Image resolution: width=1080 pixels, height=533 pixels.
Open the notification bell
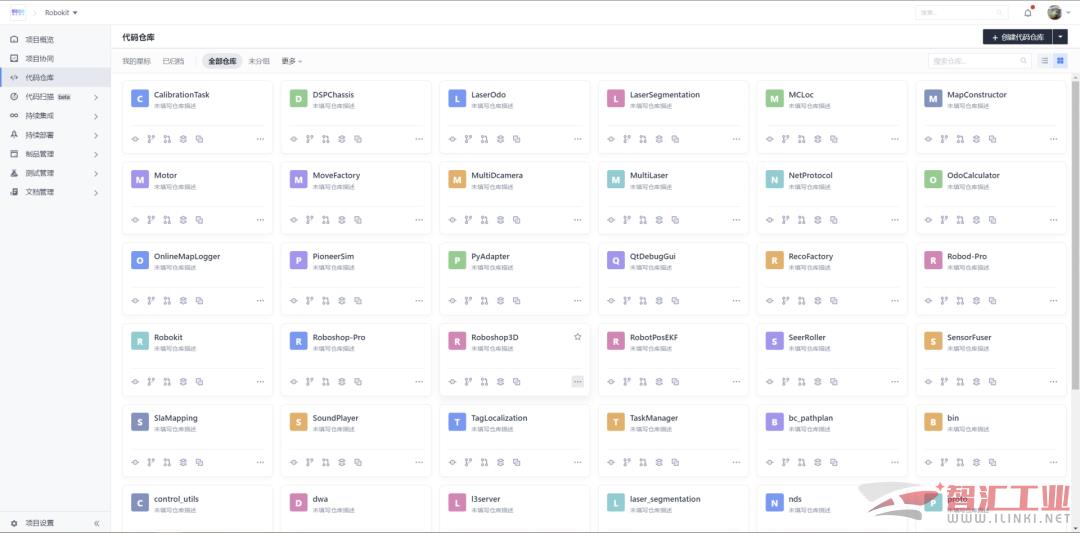tap(1028, 12)
